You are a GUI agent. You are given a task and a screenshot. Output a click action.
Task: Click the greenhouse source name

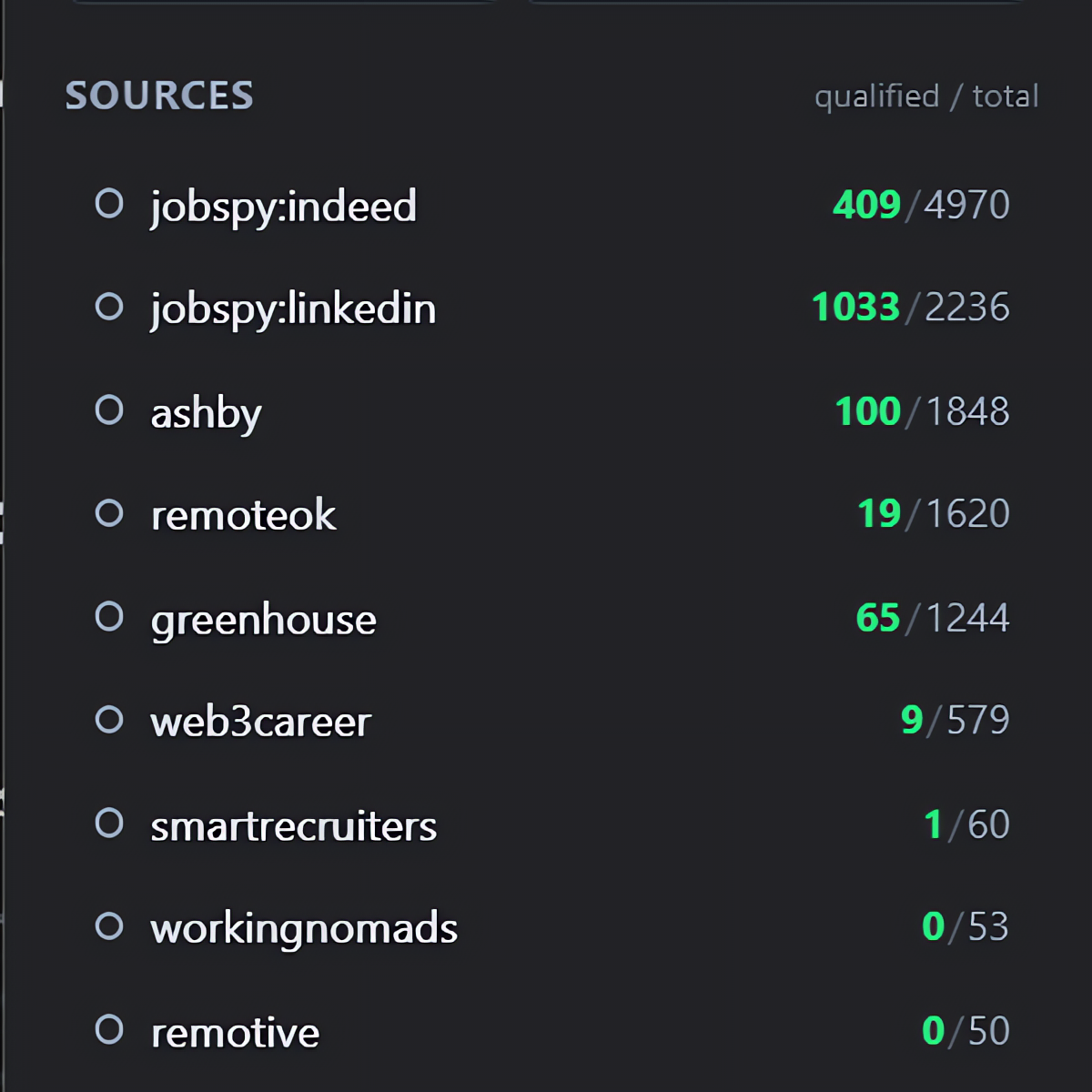pos(264,622)
